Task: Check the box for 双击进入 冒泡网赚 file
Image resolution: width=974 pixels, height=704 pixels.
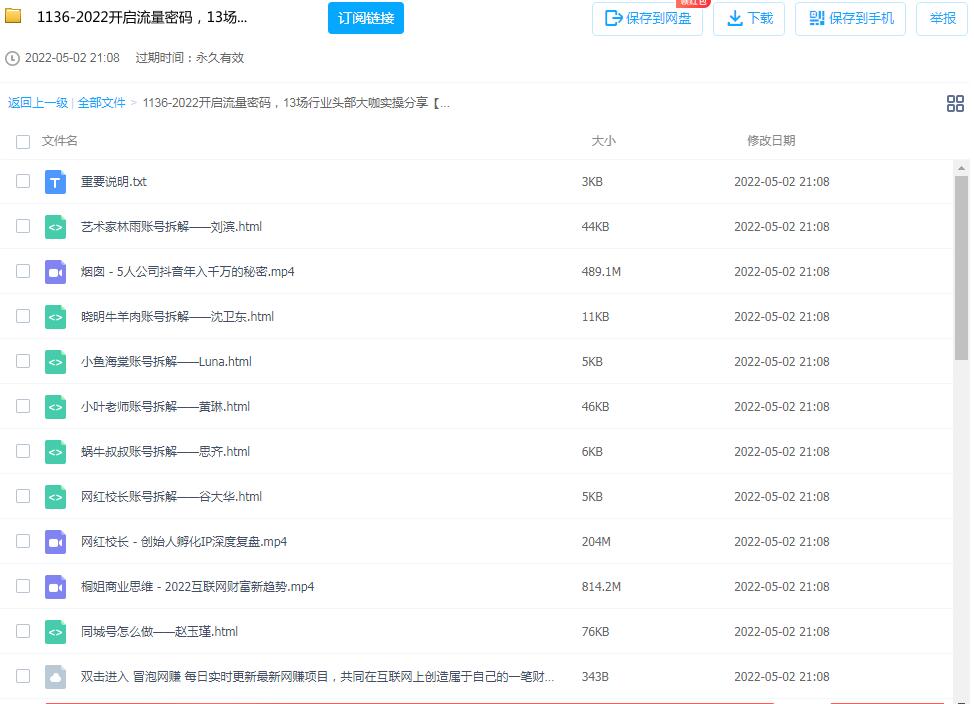Action: (23, 676)
